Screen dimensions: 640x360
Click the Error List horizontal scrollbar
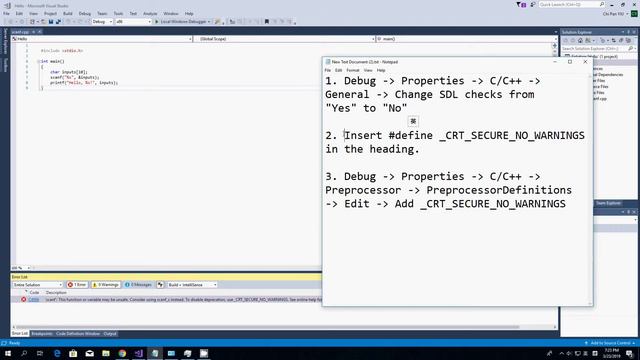[x=267, y=327]
